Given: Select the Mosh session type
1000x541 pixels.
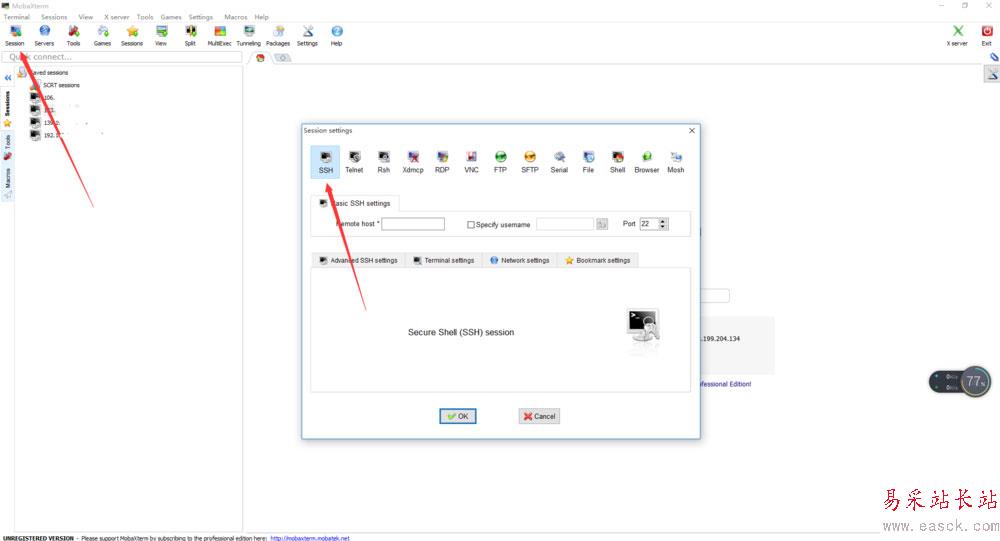Looking at the screenshot, I should [676, 162].
